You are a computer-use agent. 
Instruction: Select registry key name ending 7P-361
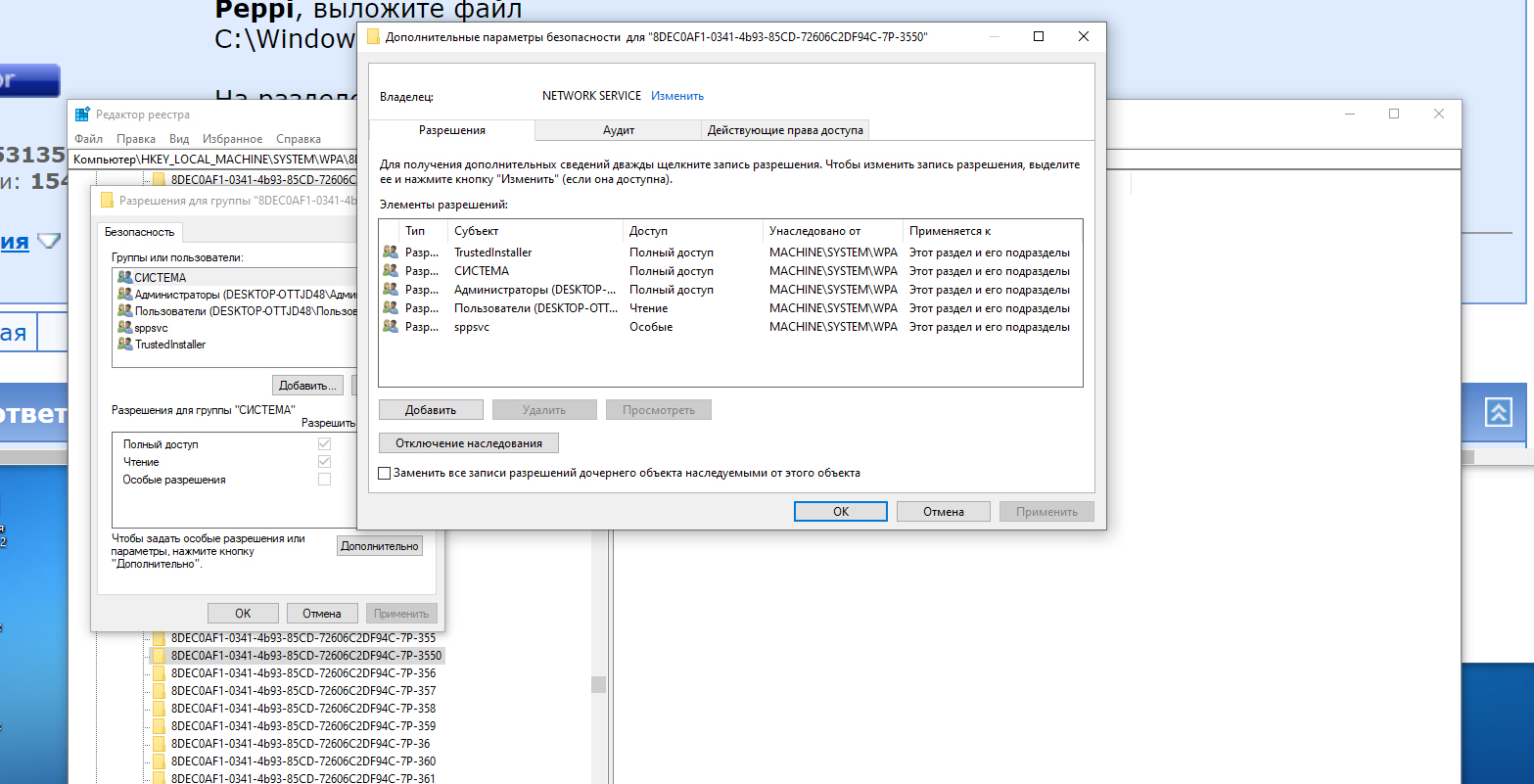pyautogui.click(x=303, y=779)
